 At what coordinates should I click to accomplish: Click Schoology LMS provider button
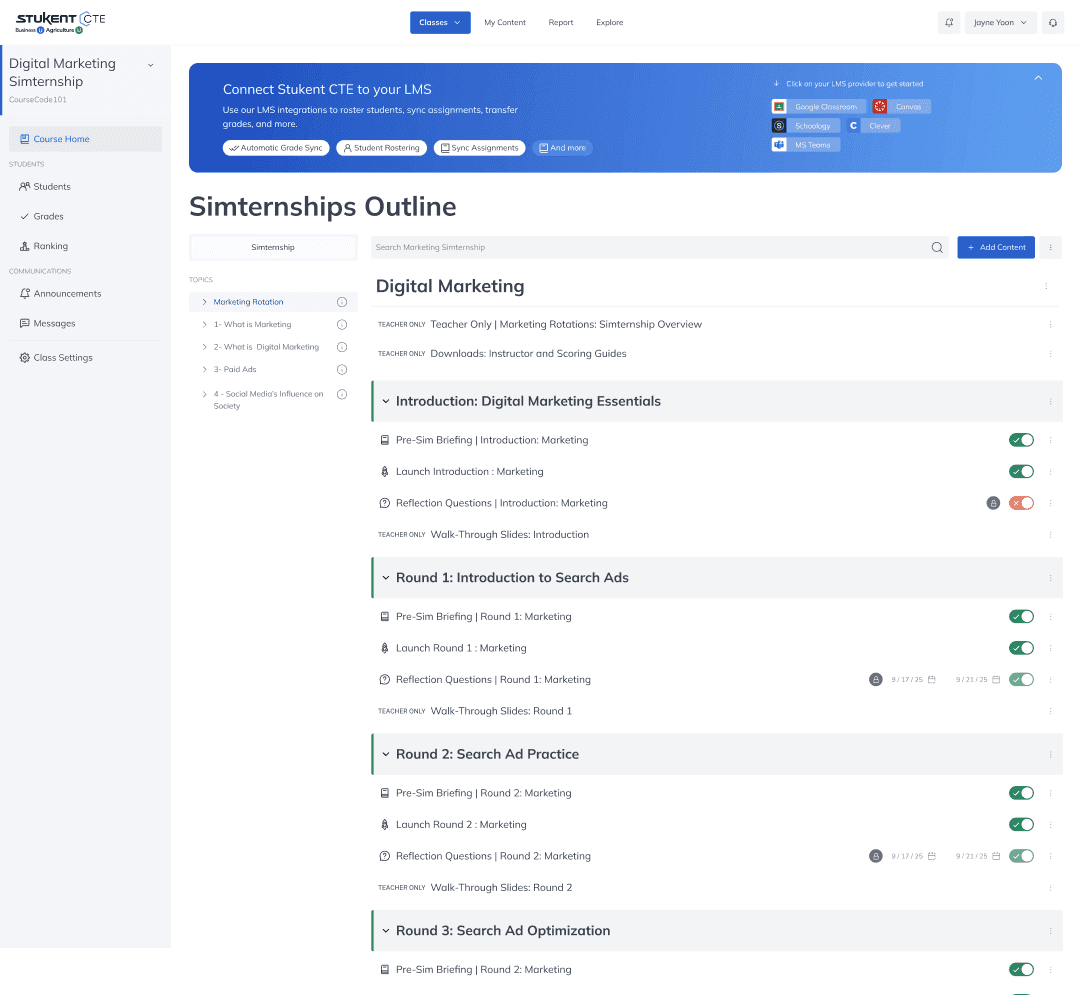806,126
